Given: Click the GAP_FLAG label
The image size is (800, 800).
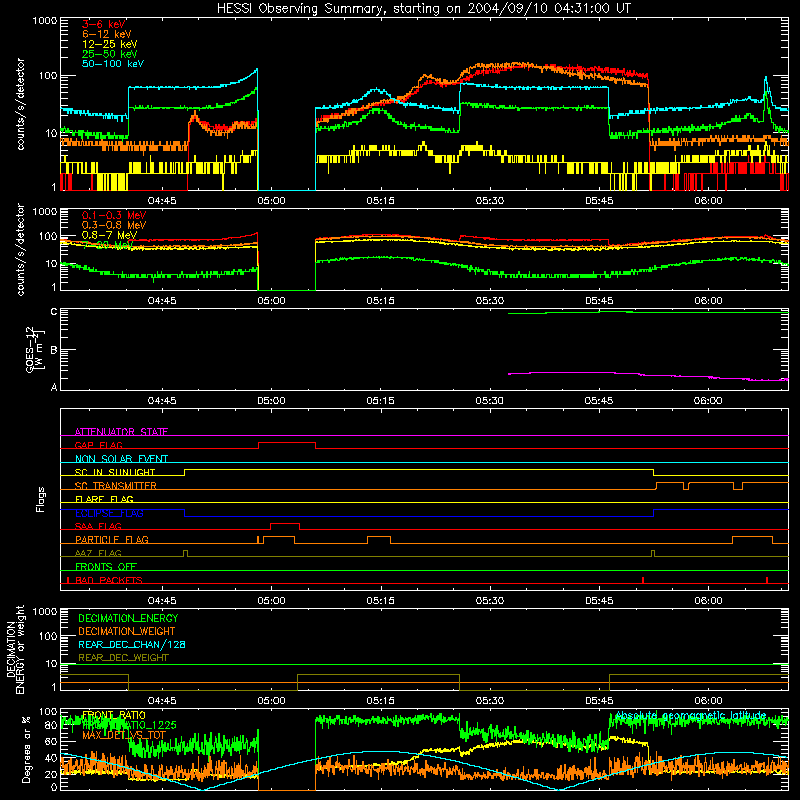Looking at the screenshot, I should (x=98, y=445).
